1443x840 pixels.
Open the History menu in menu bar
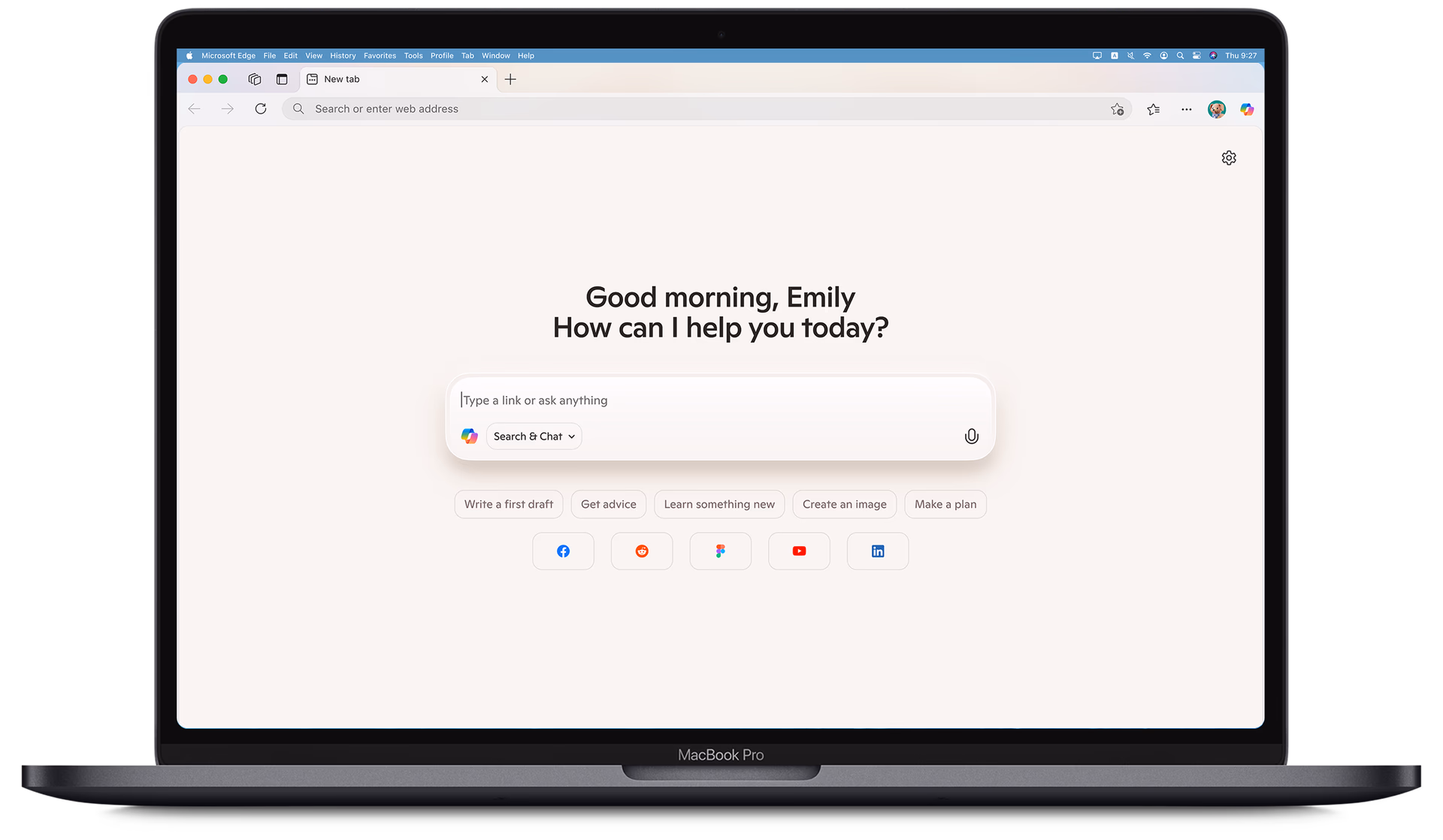[343, 56]
